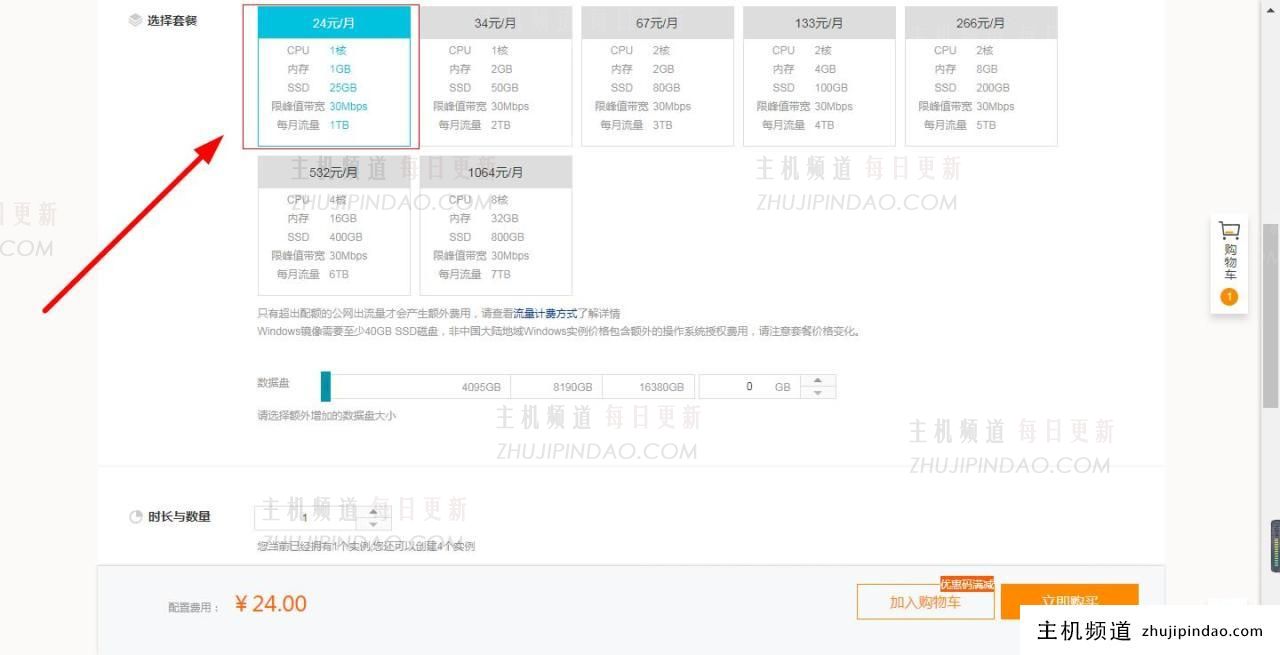This screenshot has width=1280, height=655.
Task: Click the orange 立即购买 button
Action: 1069,601
